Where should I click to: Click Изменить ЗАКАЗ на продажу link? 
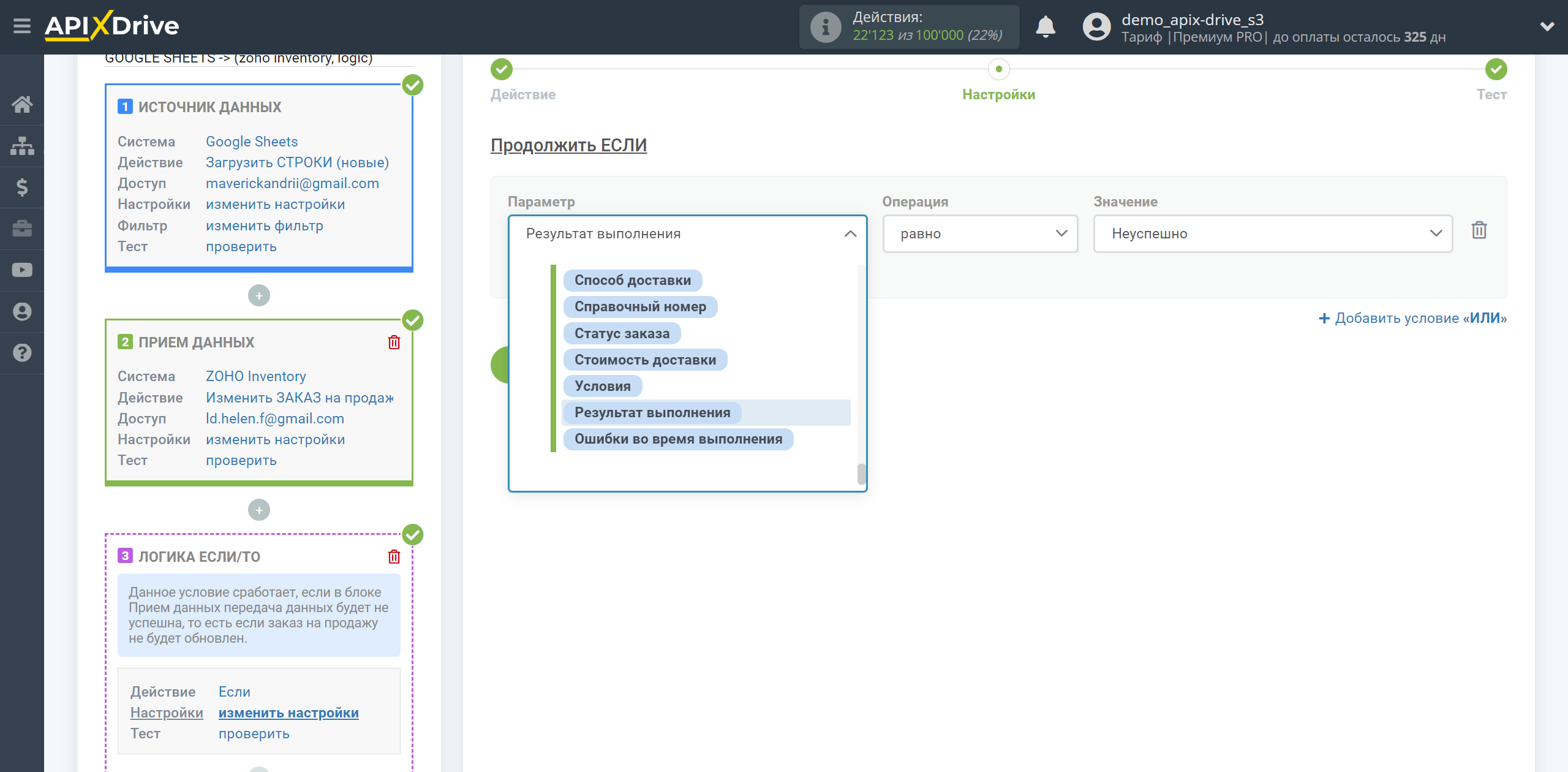[x=300, y=398]
